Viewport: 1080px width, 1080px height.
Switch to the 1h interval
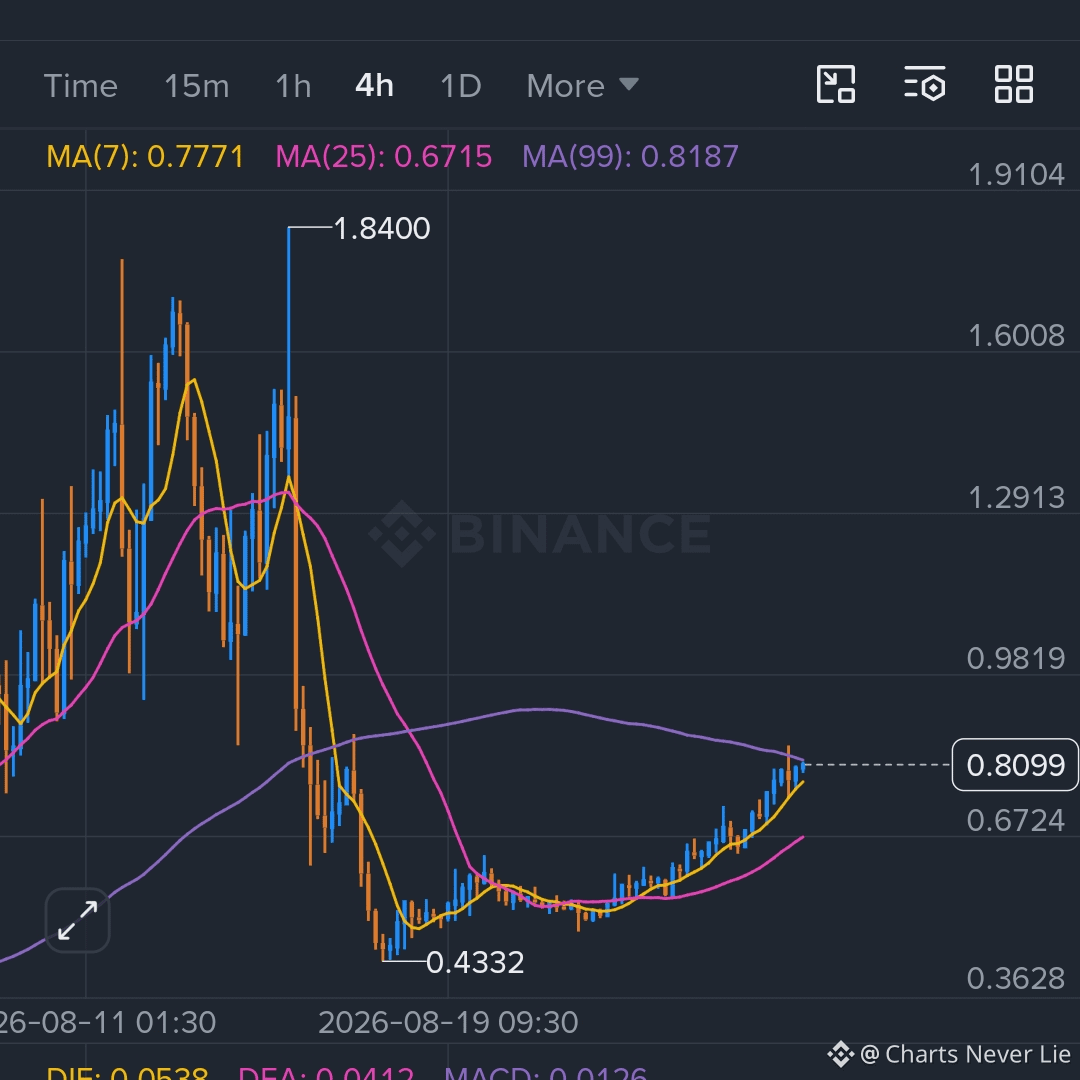tap(293, 86)
